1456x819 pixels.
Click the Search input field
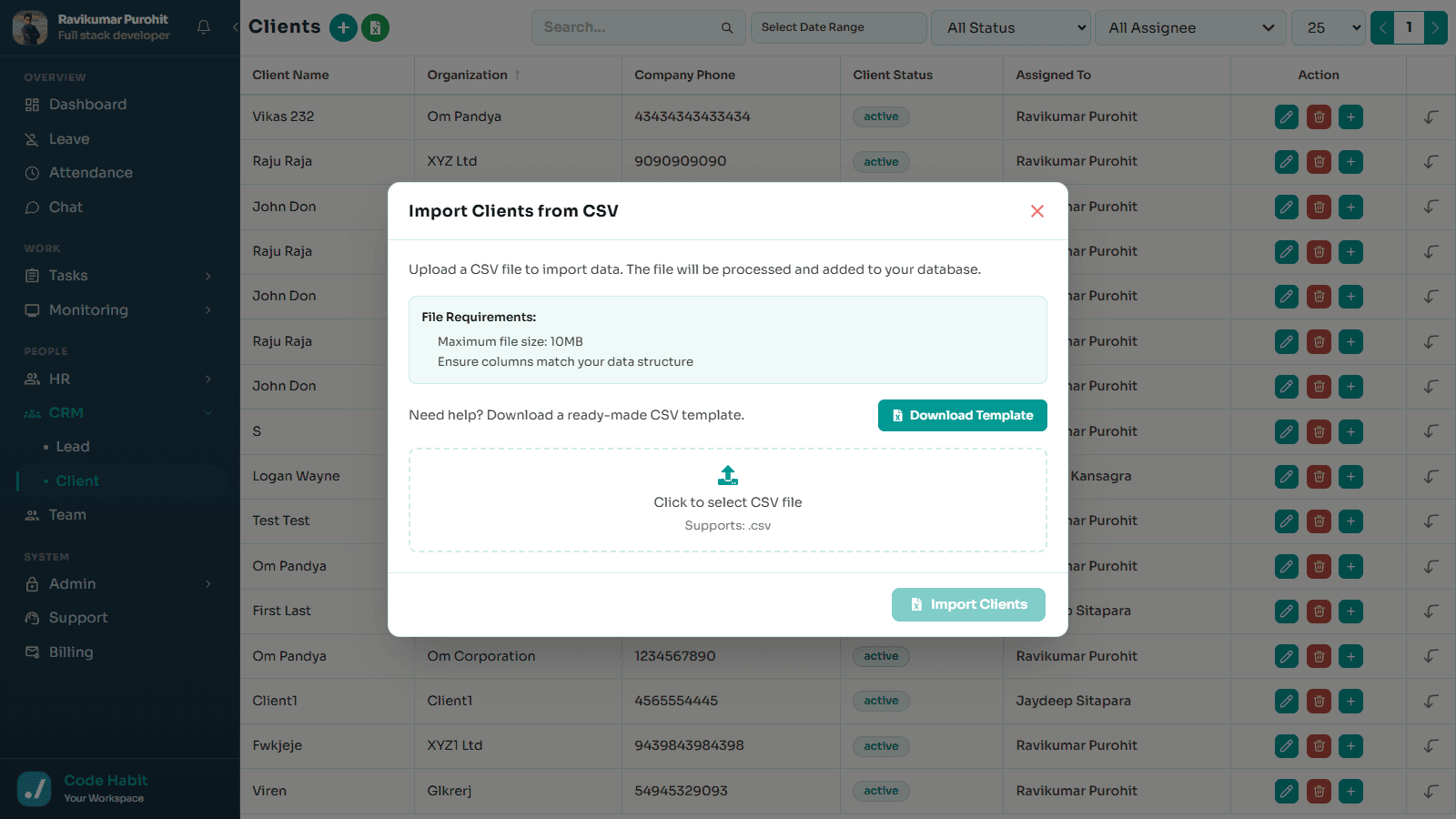pyautogui.click(x=638, y=28)
